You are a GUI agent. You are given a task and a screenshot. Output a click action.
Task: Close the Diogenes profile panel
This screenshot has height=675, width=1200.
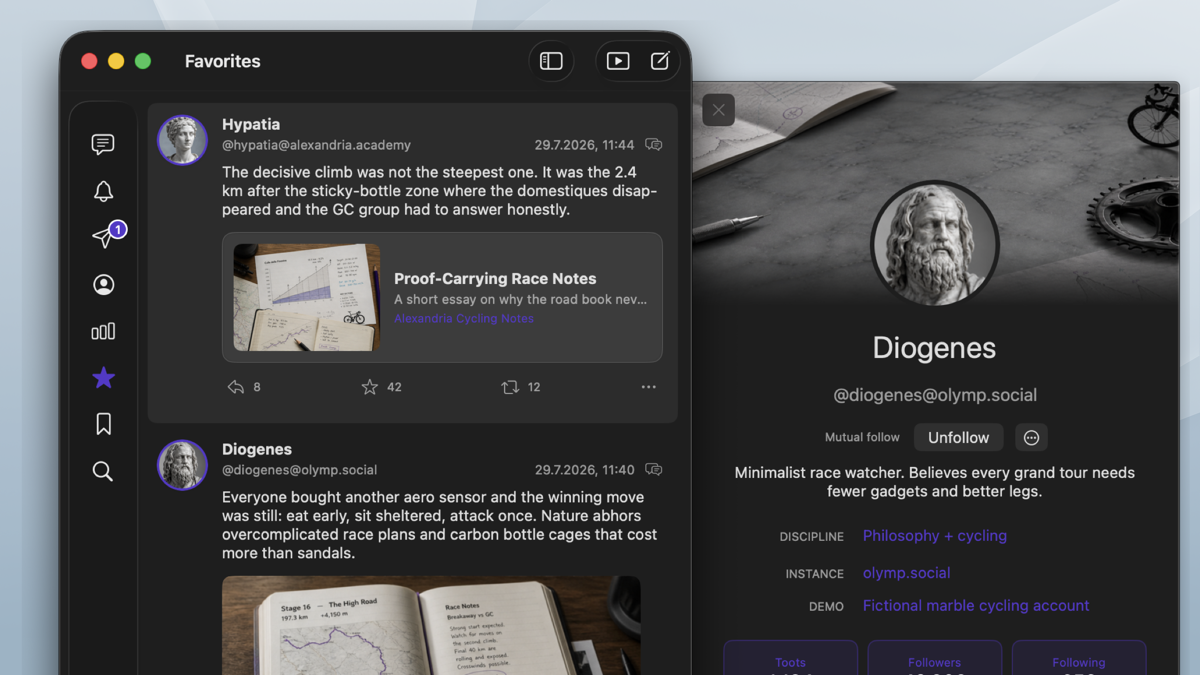719,110
